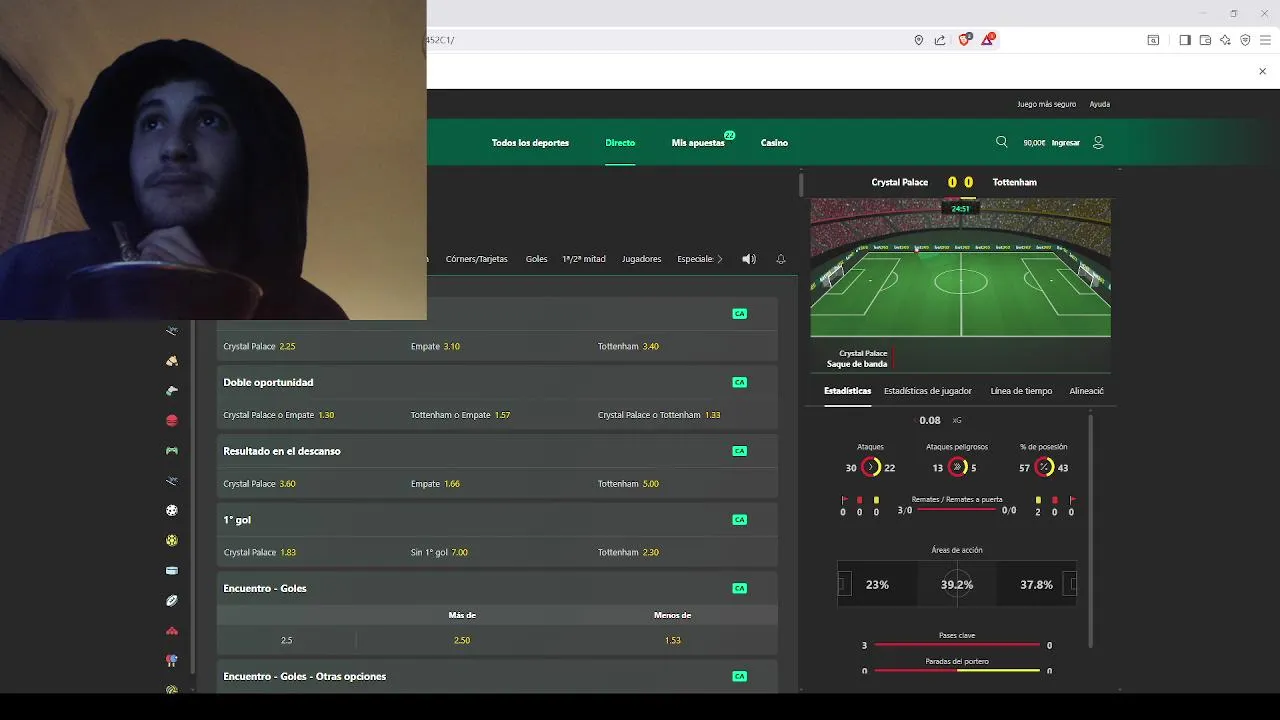
Task: Switch to the Goles market tab
Action: [x=537, y=259]
